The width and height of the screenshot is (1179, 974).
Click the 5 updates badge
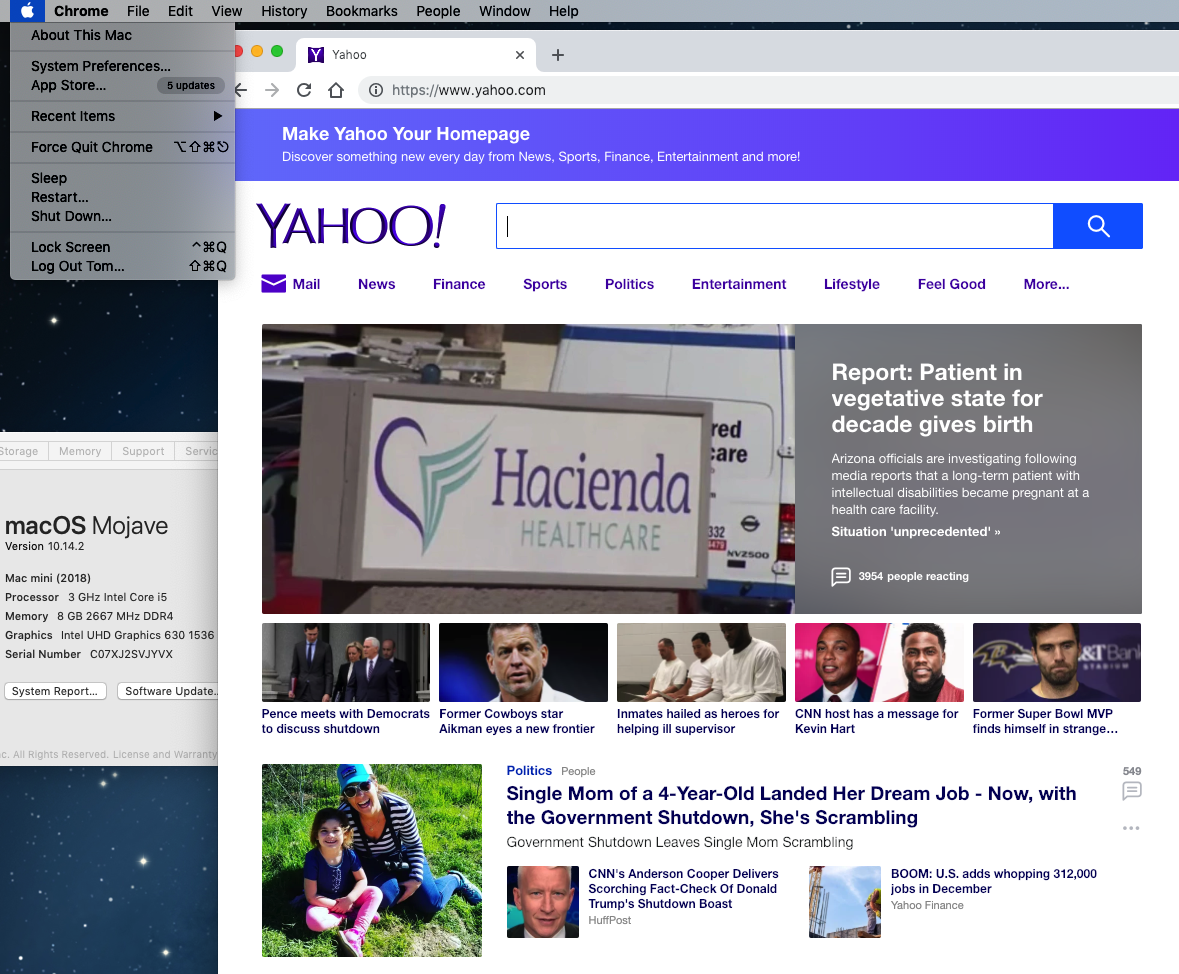click(x=191, y=85)
